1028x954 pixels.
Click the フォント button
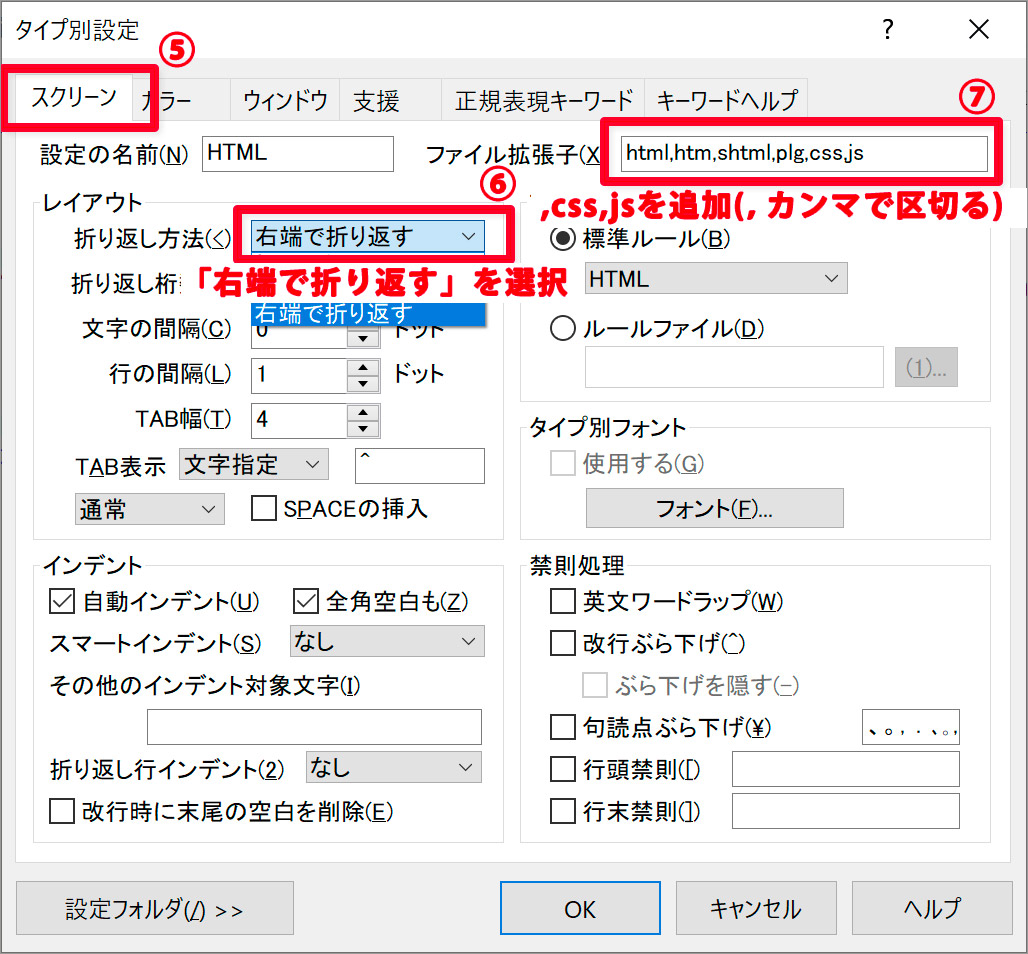click(x=714, y=508)
